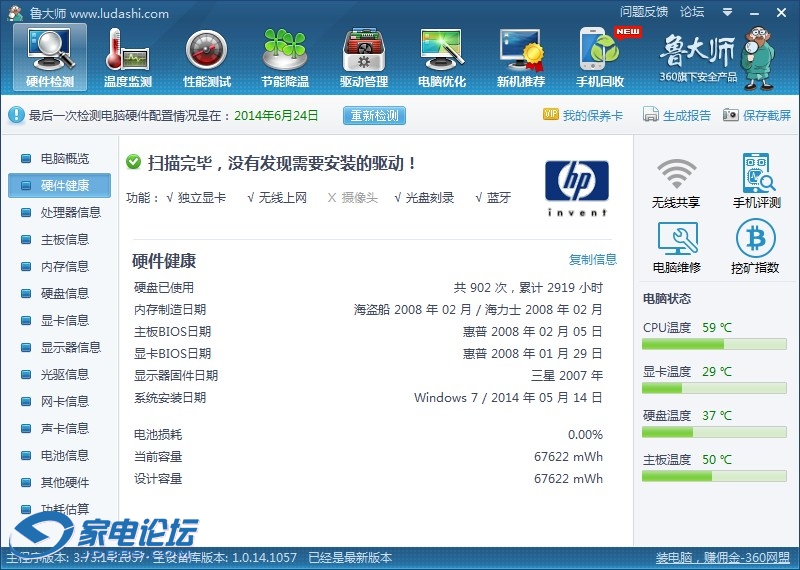Select 网卡信息 in the sidebar
Screen dimensions: 800x570
[59, 402]
